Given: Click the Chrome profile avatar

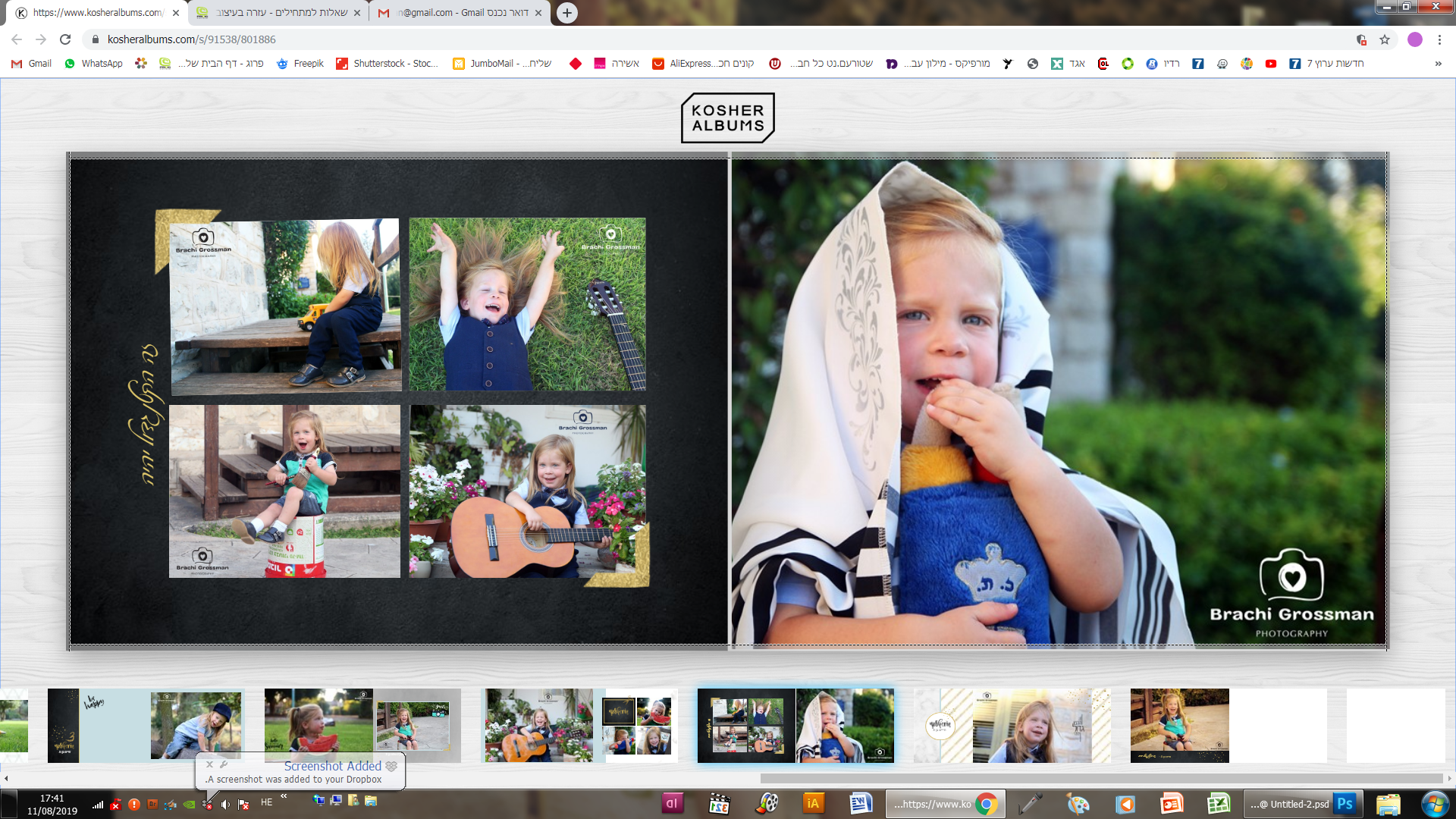Looking at the screenshot, I should [1414, 39].
